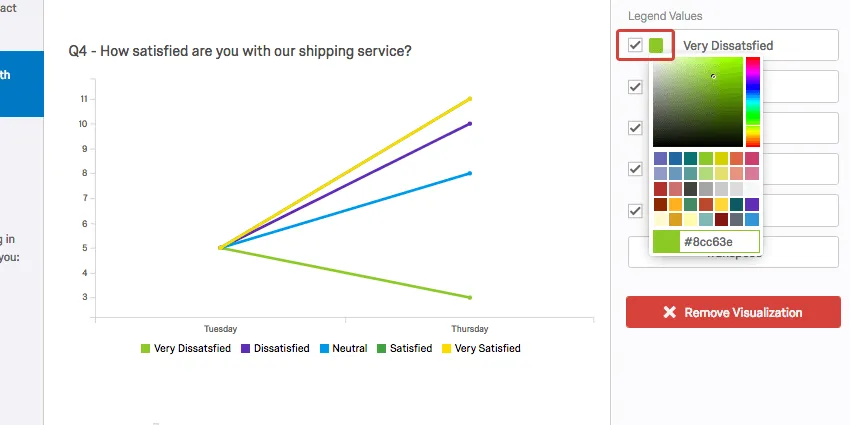
Task: Uncheck the second legend value checkbox
Action: (x=635, y=87)
